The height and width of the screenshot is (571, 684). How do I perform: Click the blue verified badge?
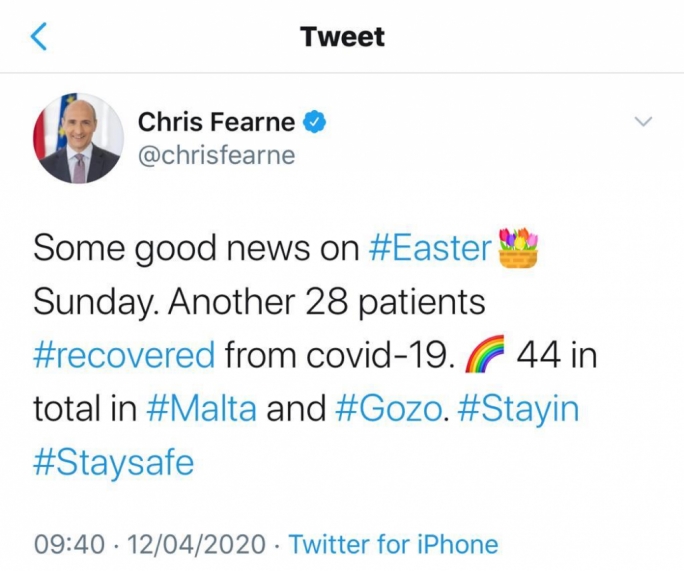click(316, 122)
